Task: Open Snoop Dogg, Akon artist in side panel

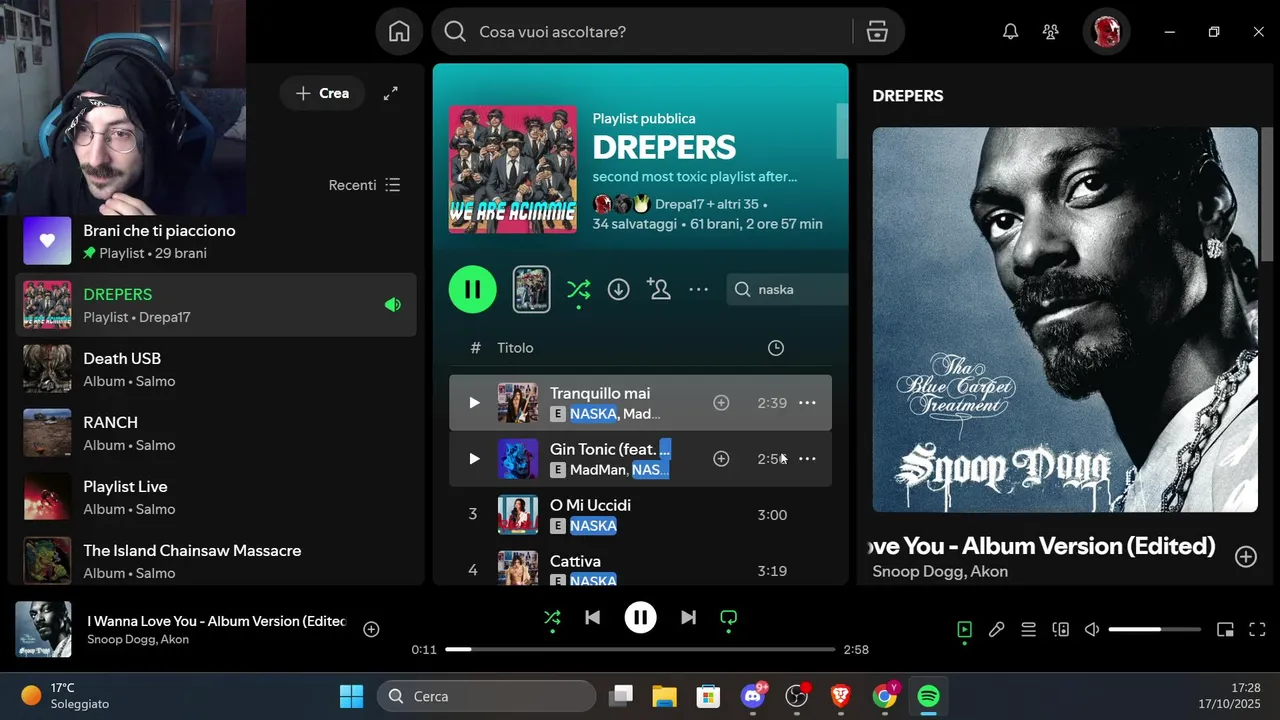Action: click(x=940, y=571)
